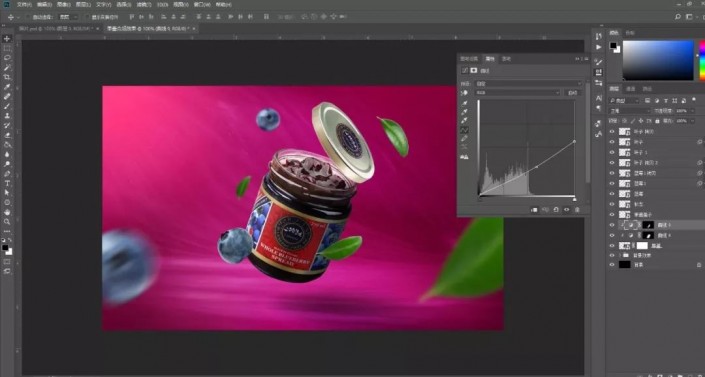
Task: Select the Crop tool
Action: [x=7, y=77]
